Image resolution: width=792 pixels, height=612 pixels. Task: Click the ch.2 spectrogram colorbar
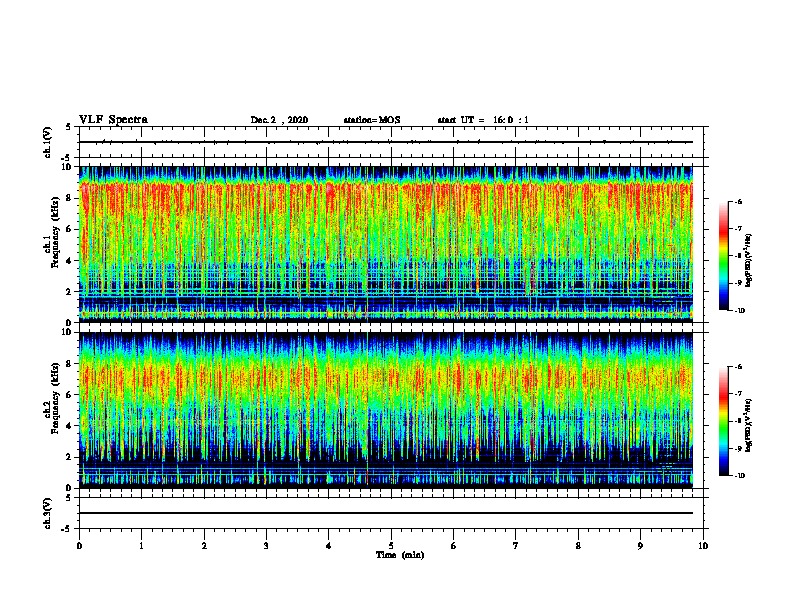tap(724, 421)
